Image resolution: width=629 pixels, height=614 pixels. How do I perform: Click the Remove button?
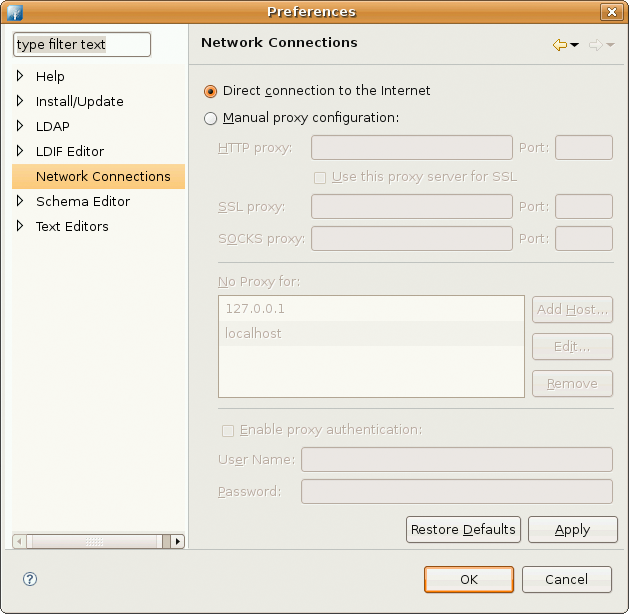[x=572, y=383]
